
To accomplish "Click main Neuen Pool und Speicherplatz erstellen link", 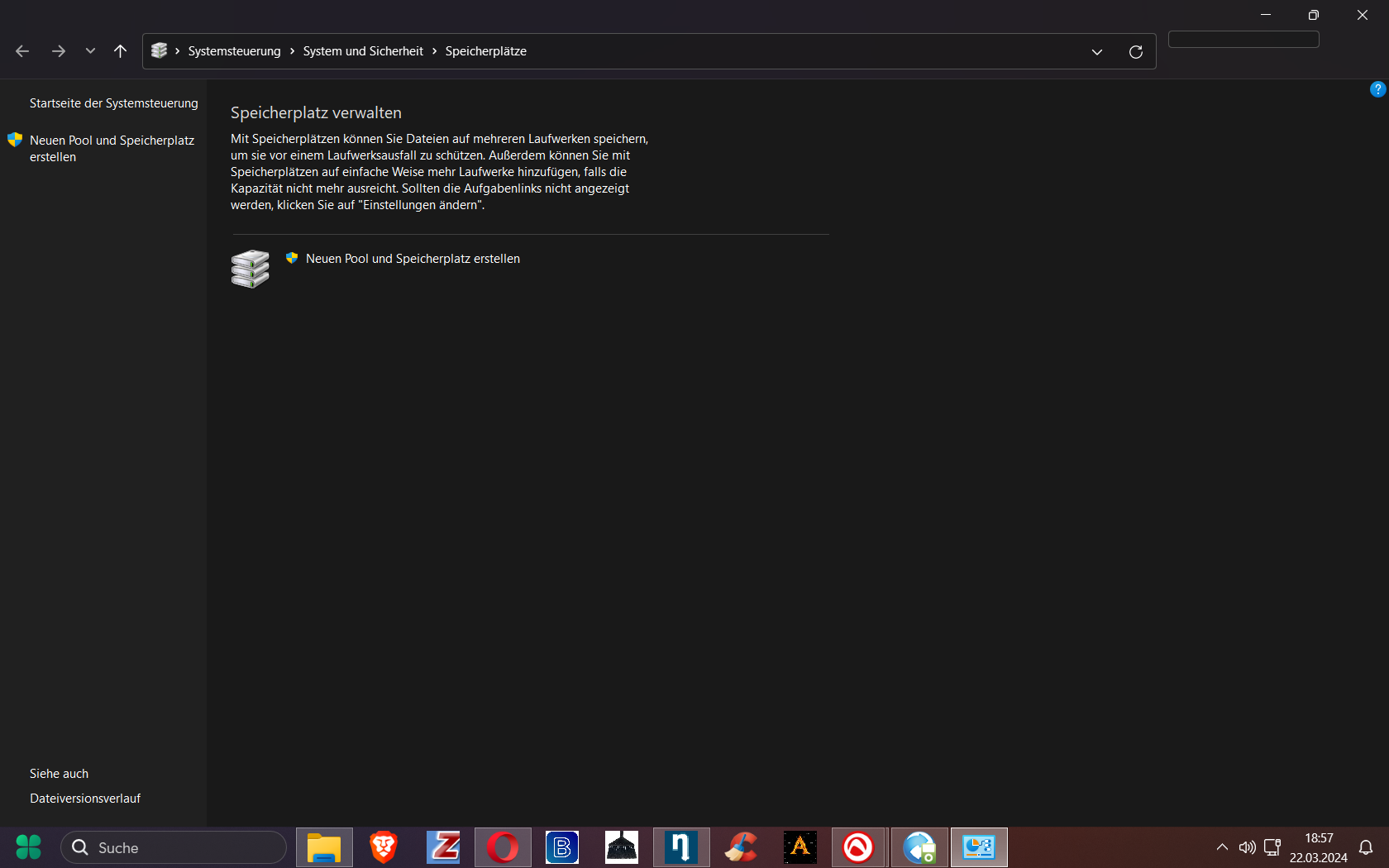I will pos(413,259).
